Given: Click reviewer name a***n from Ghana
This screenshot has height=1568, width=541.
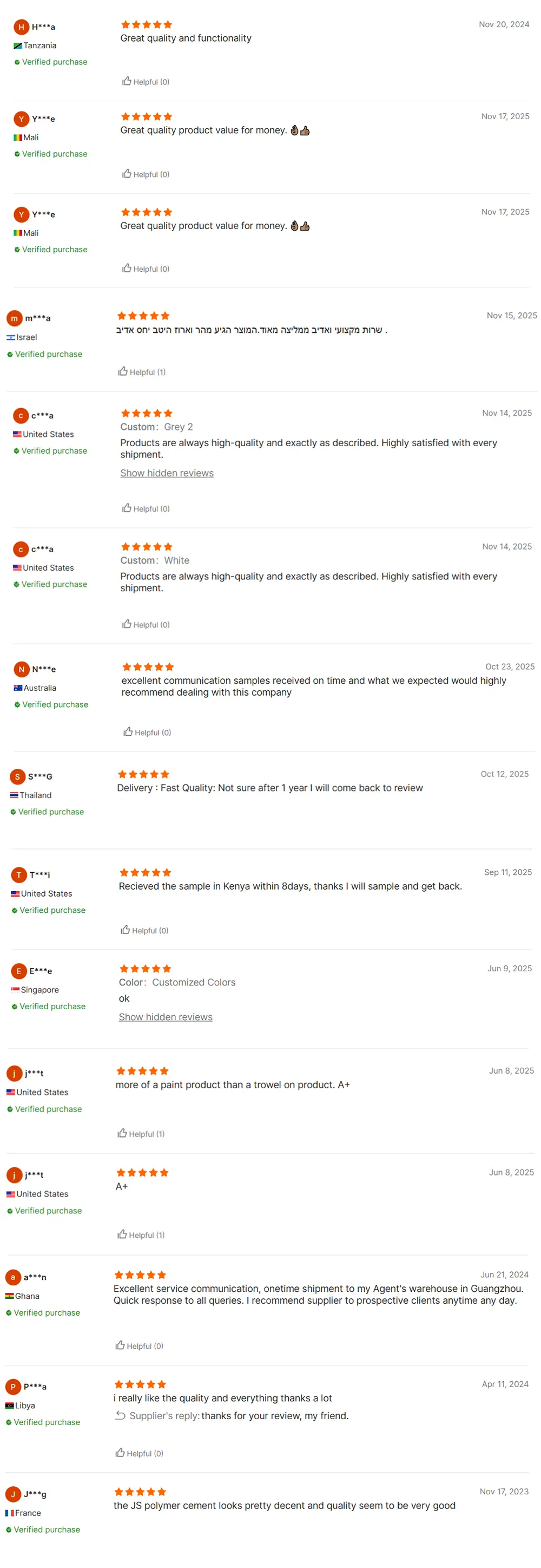Looking at the screenshot, I should coord(35,1276).
